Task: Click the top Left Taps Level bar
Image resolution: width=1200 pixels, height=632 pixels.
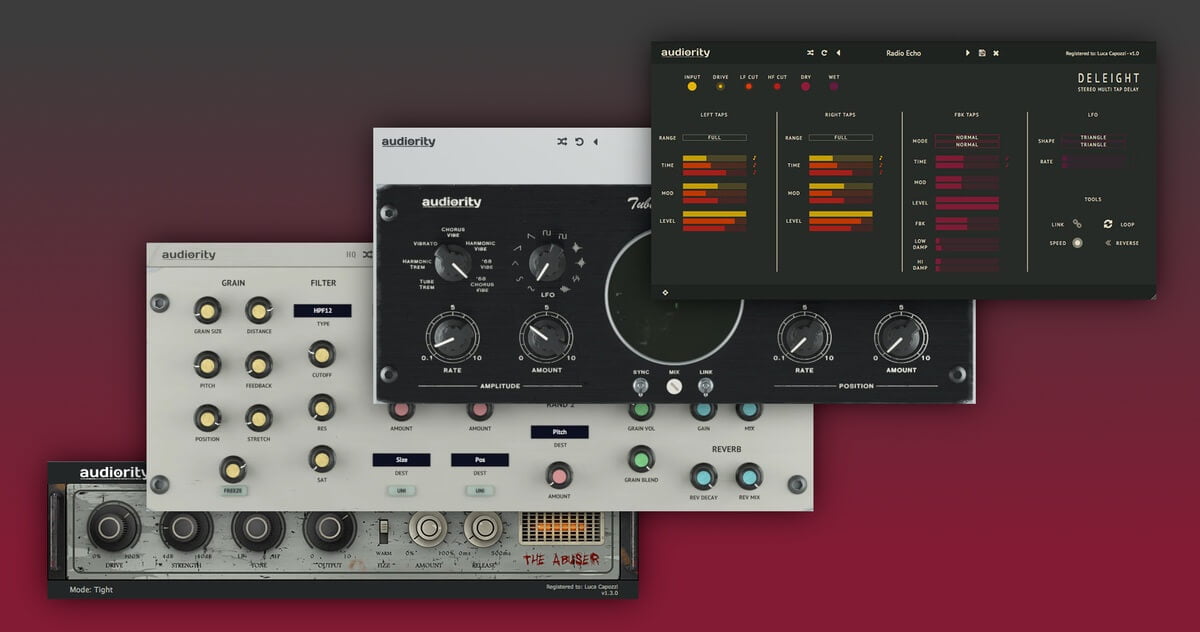Action: (714, 214)
